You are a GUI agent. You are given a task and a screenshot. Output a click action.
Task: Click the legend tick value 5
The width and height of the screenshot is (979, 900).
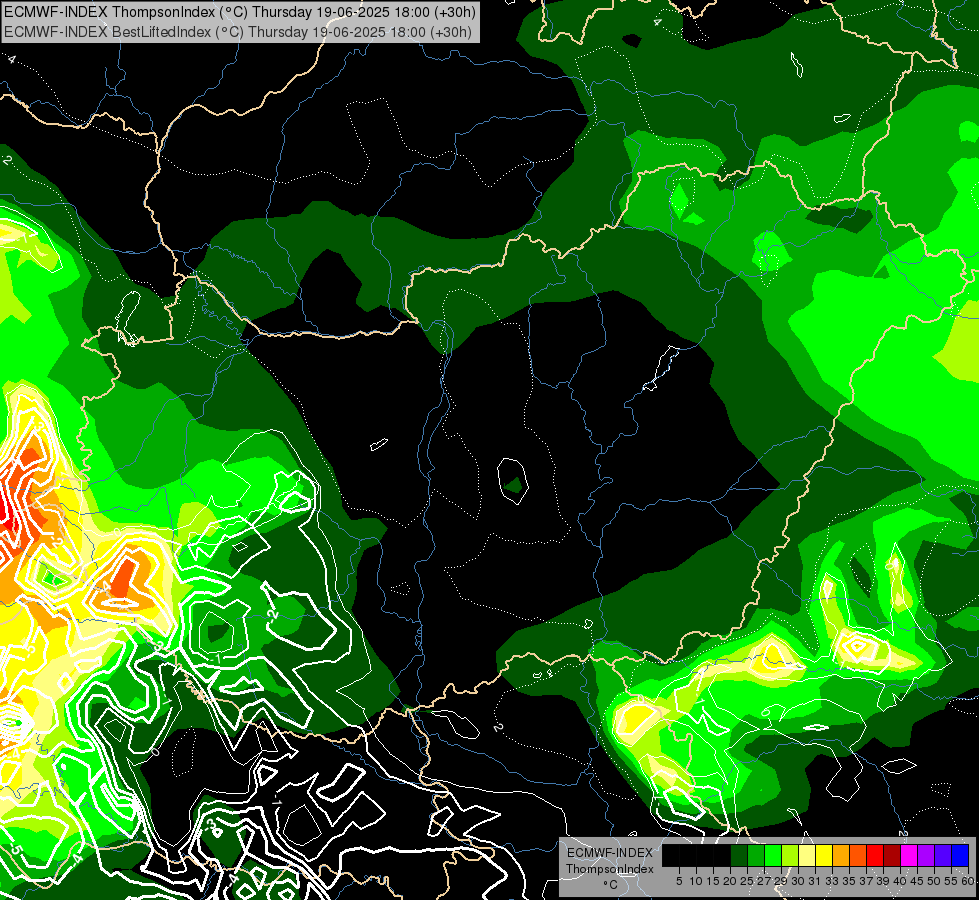pos(679,881)
